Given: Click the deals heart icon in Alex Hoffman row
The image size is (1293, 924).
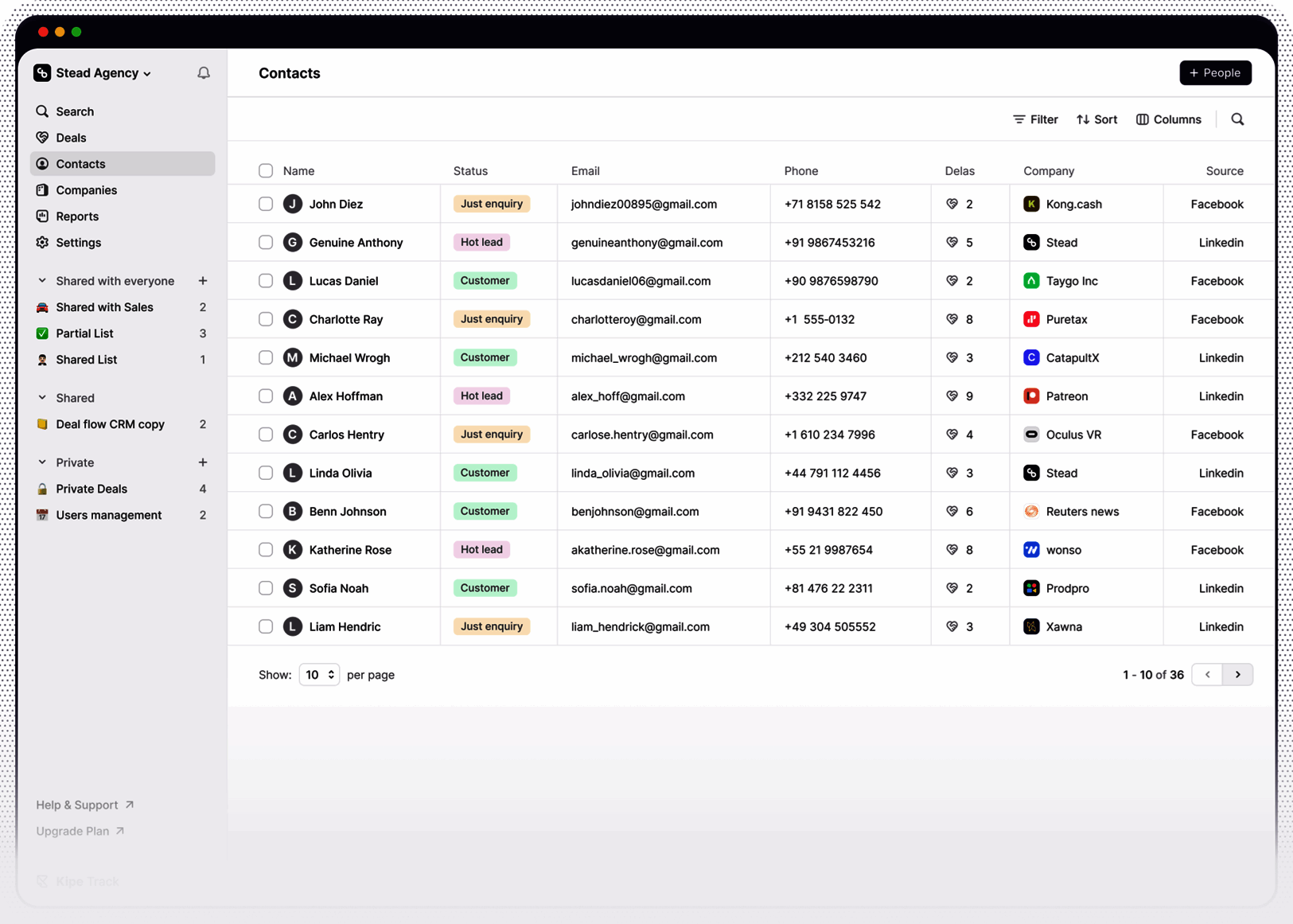Looking at the screenshot, I should [x=952, y=396].
